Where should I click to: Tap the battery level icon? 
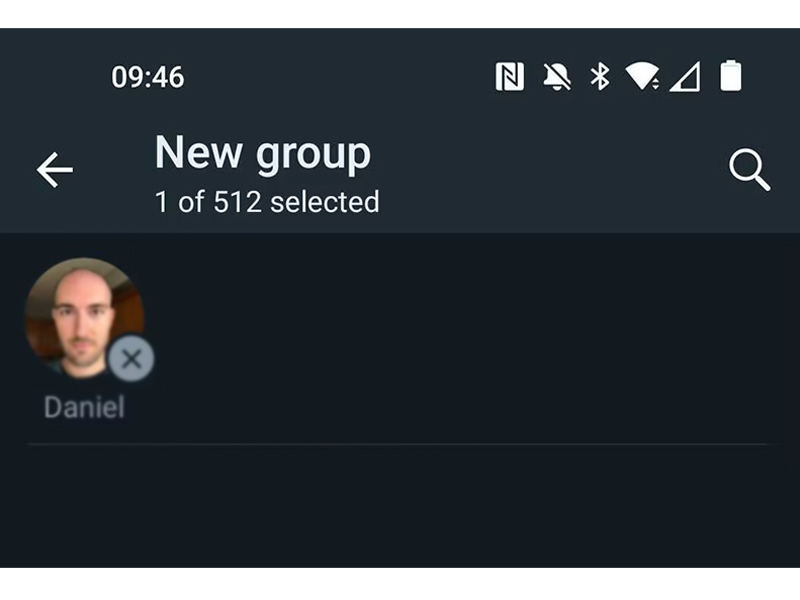coord(730,76)
